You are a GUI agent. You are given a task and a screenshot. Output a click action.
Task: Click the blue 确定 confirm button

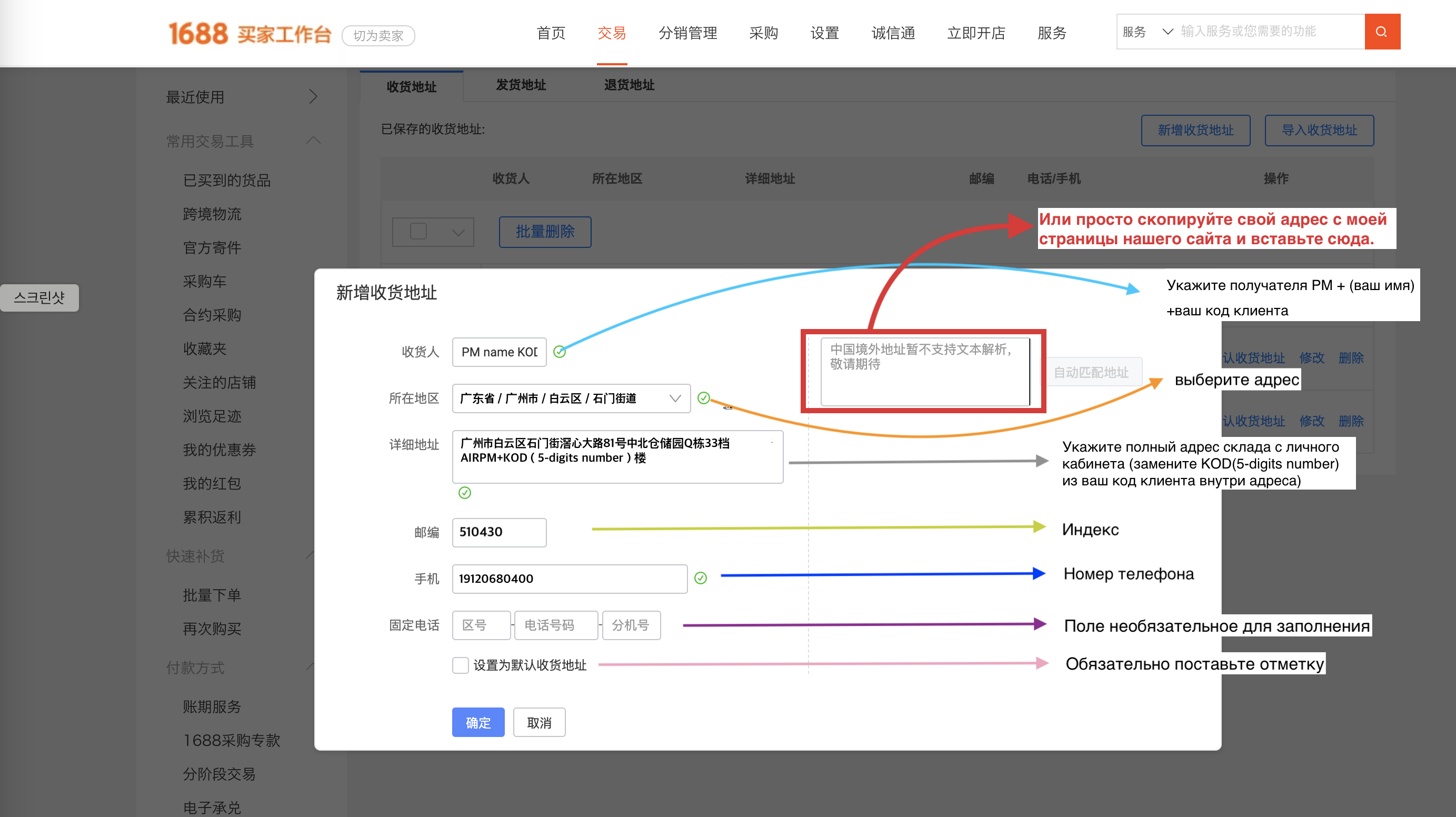click(477, 722)
